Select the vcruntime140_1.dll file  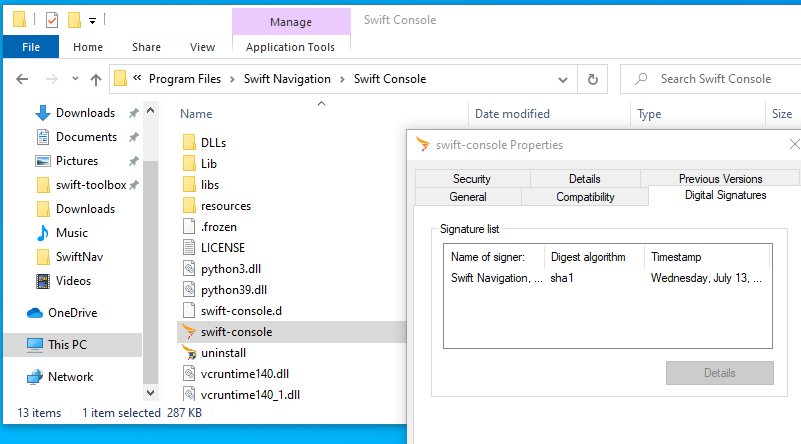(250, 395)
